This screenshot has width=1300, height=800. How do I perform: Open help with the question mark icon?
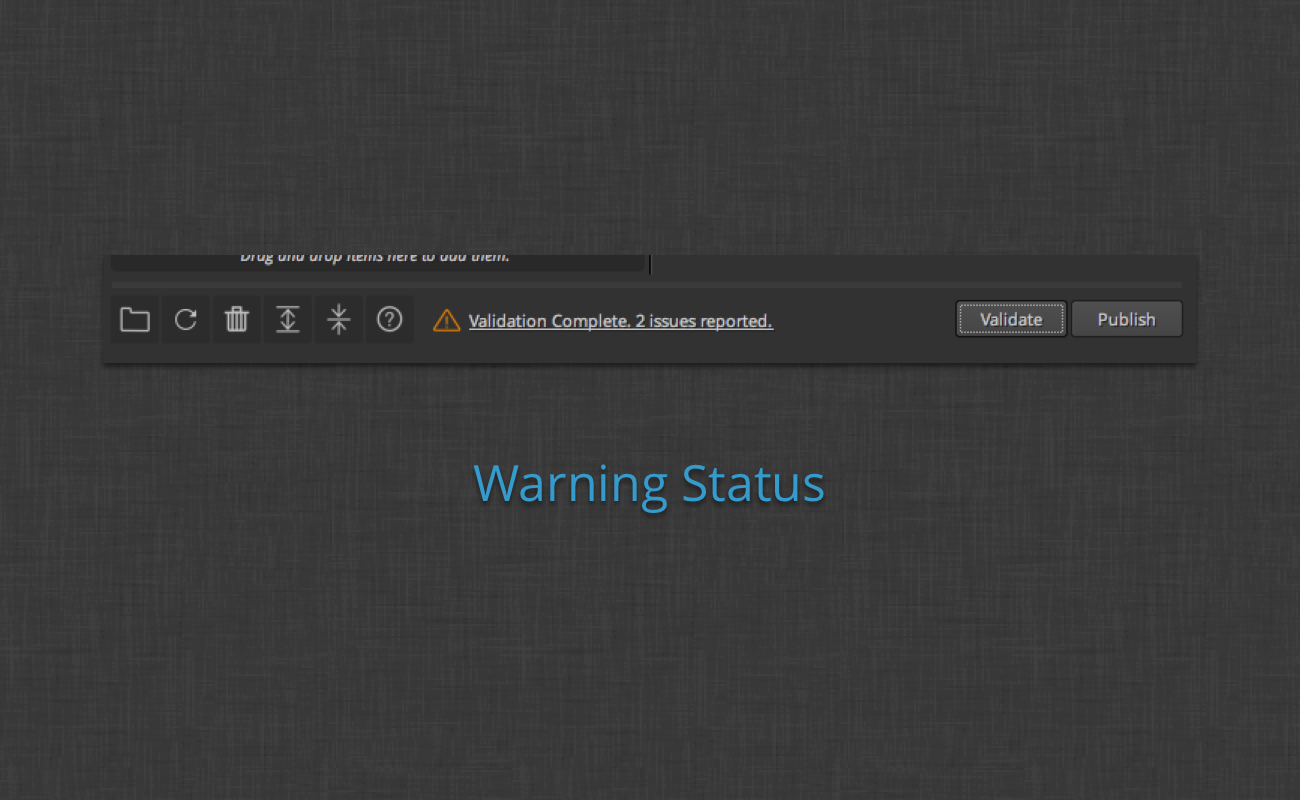tap(390, 320)
